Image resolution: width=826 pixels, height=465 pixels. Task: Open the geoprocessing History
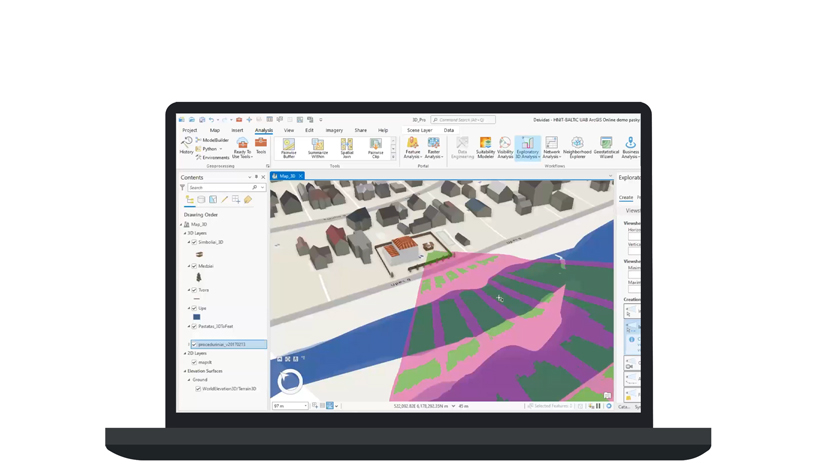[186, 146]
